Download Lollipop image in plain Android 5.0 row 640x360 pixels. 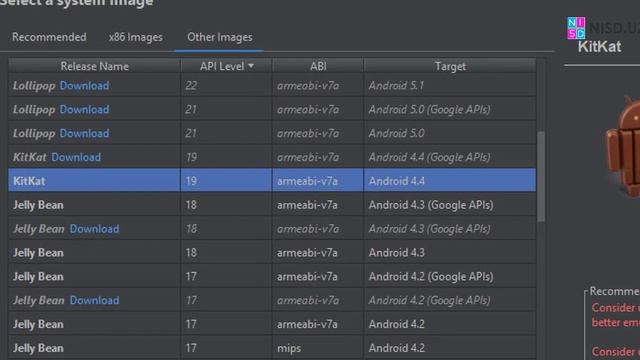coord(84,133)
